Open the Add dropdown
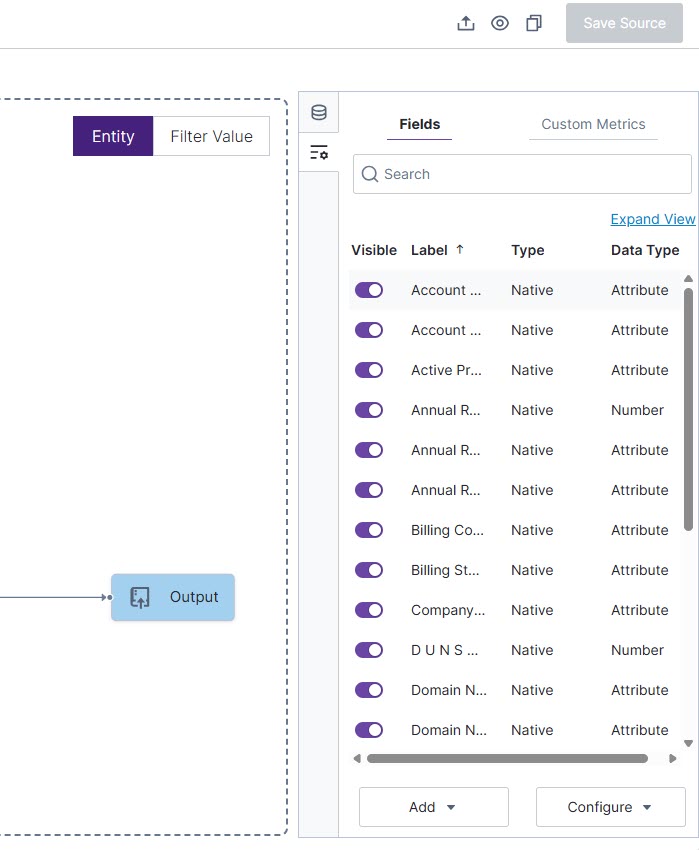The image size is (699, 850). click(x=433, y=807)
